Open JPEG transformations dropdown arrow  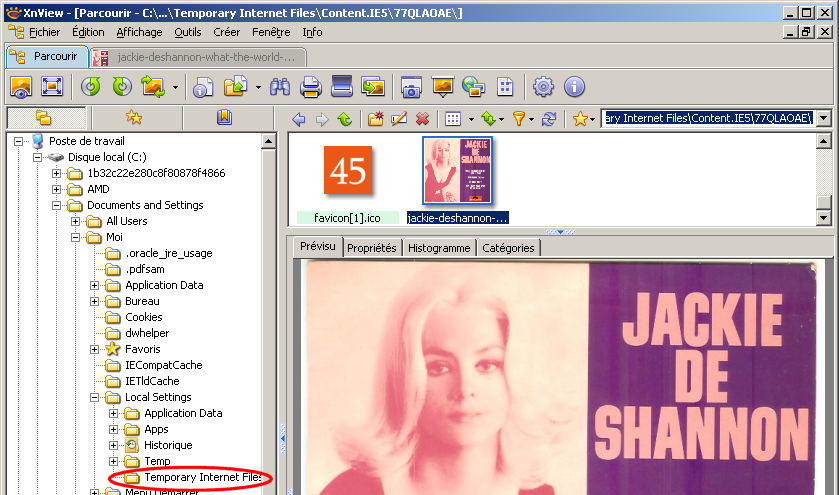(x=175, y=87)
